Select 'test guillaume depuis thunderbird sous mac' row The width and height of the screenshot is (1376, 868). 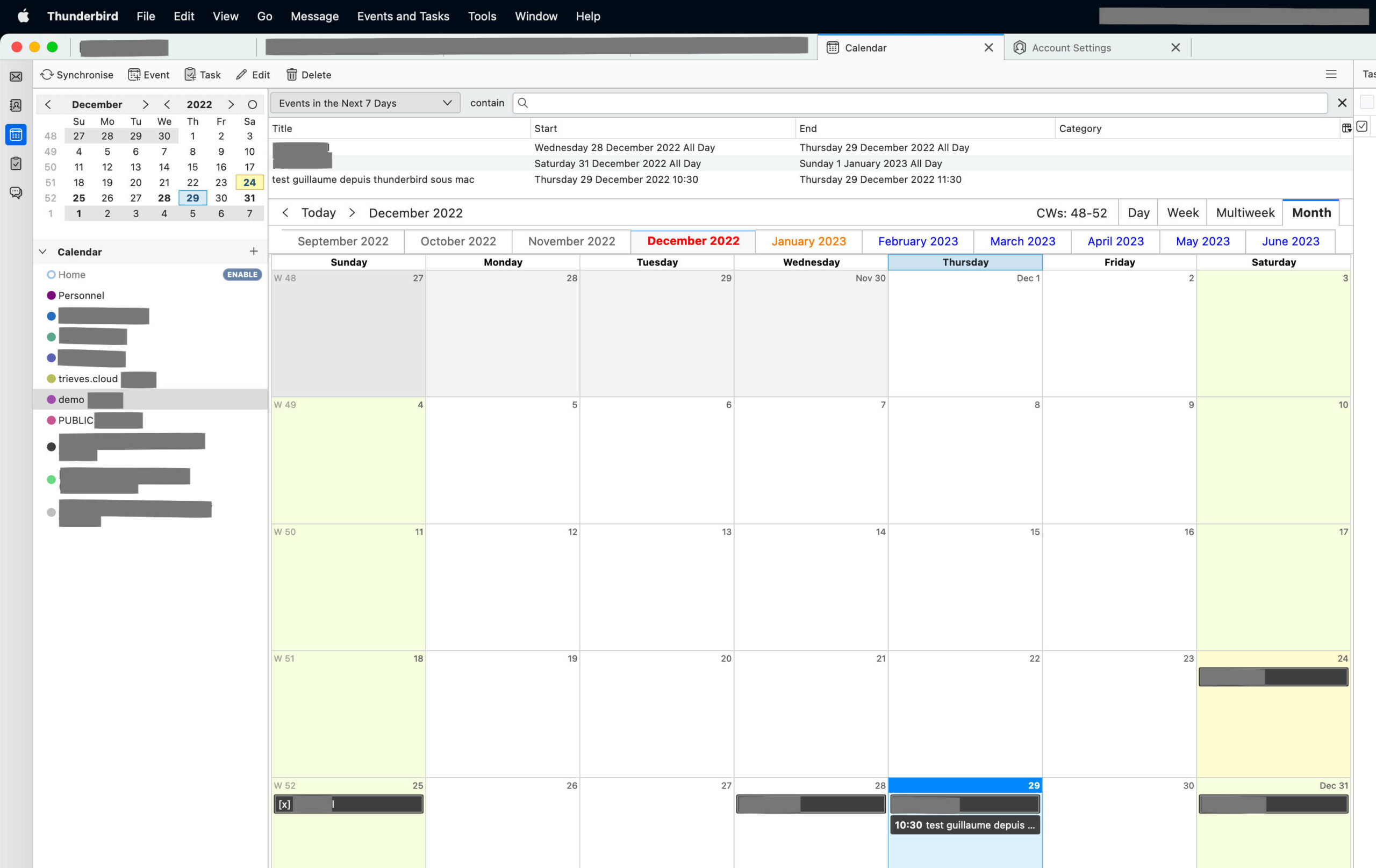tap(811, 180)
